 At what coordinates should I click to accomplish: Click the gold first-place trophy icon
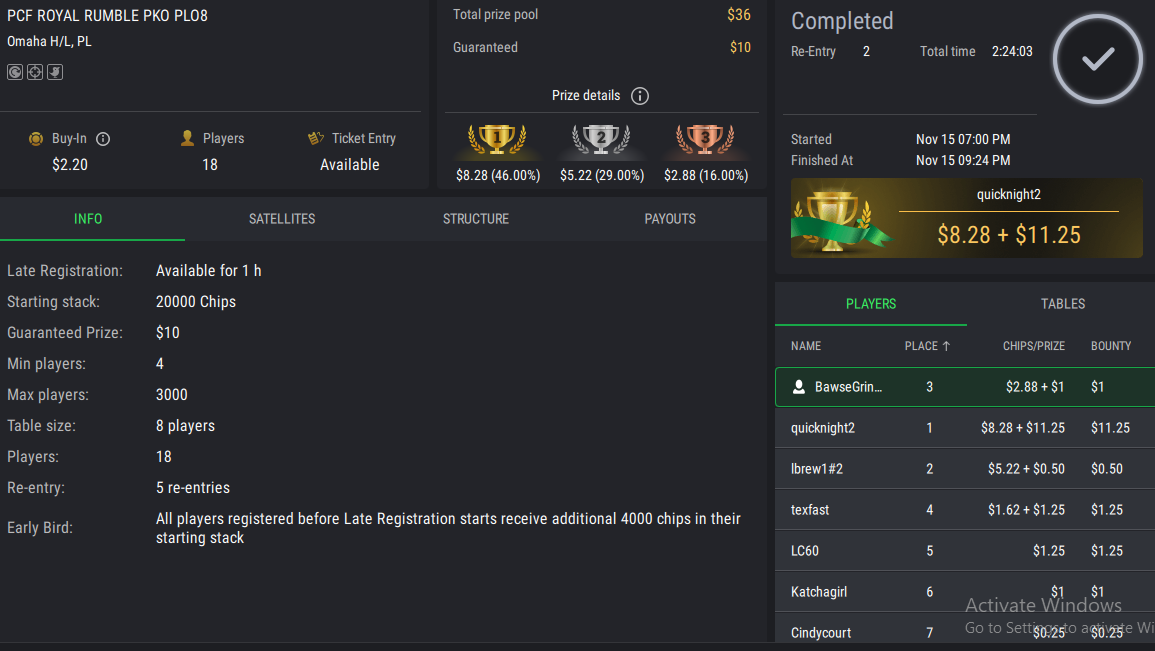497,140
